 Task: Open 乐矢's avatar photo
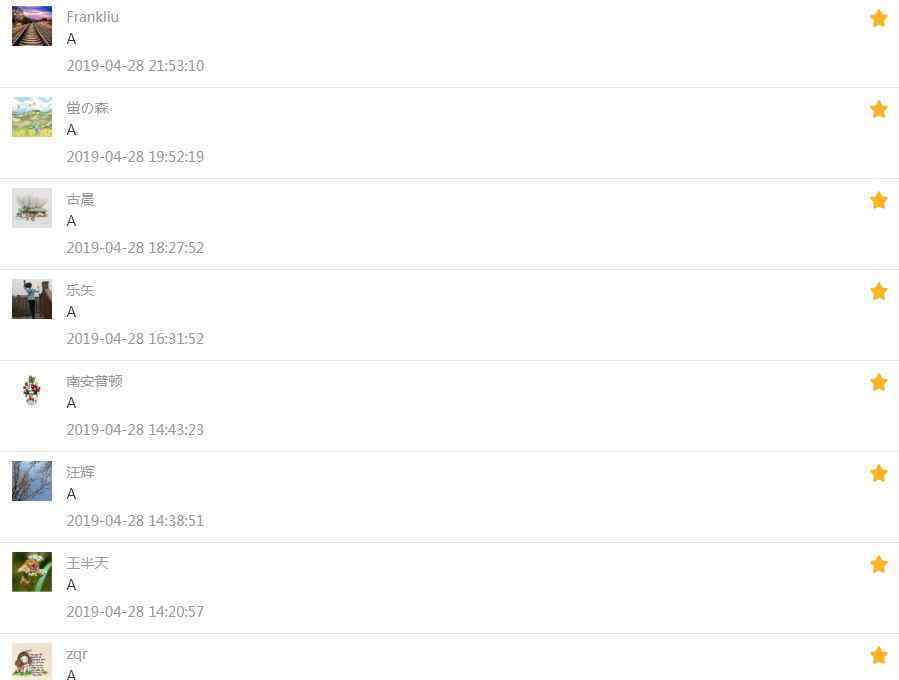32,299
